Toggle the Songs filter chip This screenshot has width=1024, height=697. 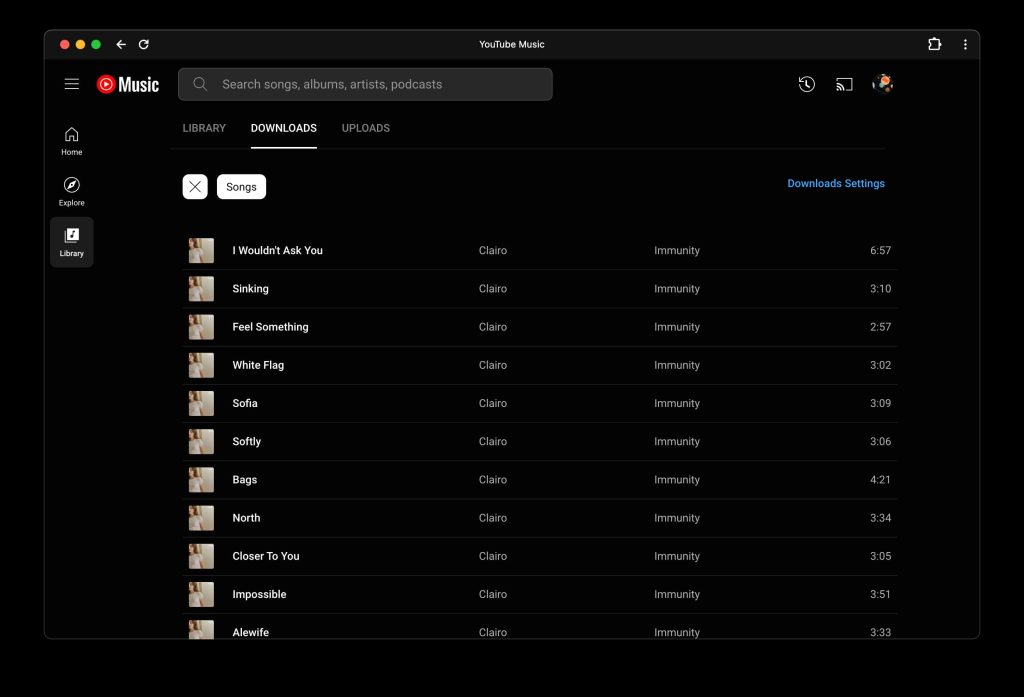pyautogui.click(x=241, y=187)
